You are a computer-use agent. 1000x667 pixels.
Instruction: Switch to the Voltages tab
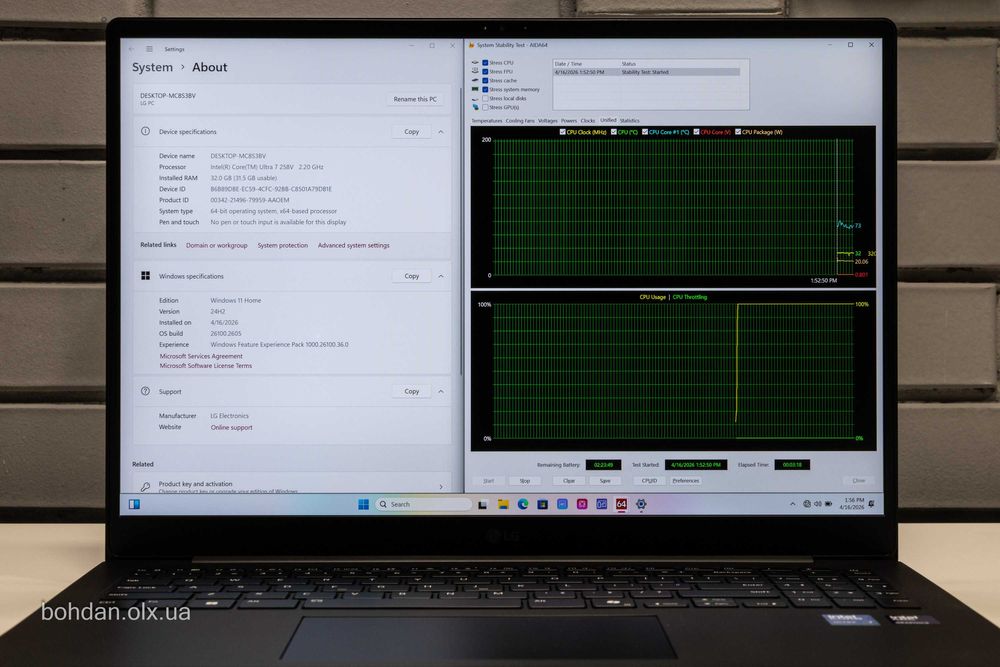(x=547, y=121)
